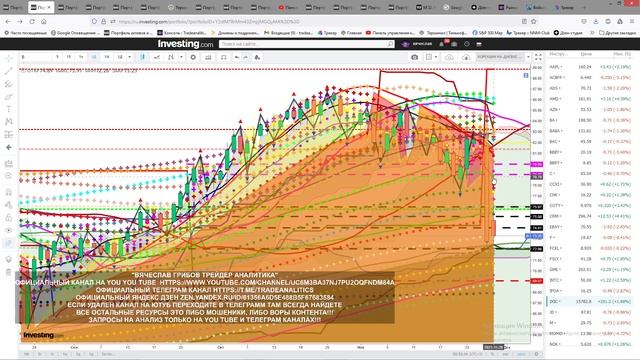Image resolution: width=640 pixels, height=360 pixels.
Task: Select the ruler measure tool
Action: click(x=9, y=163)
